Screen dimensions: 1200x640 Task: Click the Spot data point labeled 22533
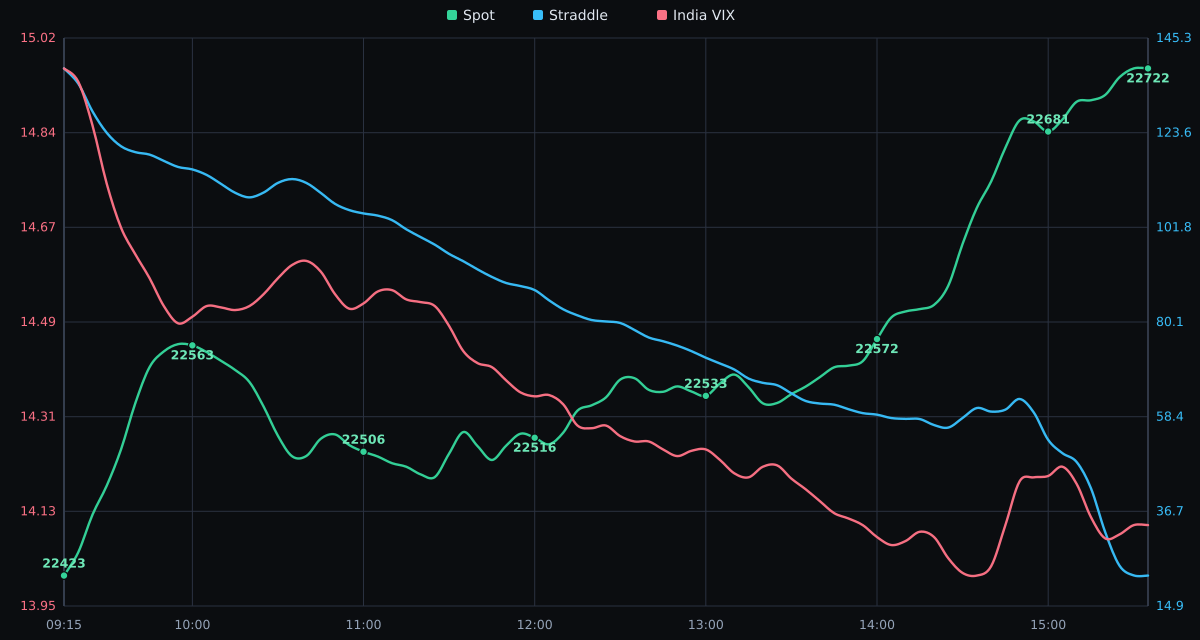click(x=705, y=396)
